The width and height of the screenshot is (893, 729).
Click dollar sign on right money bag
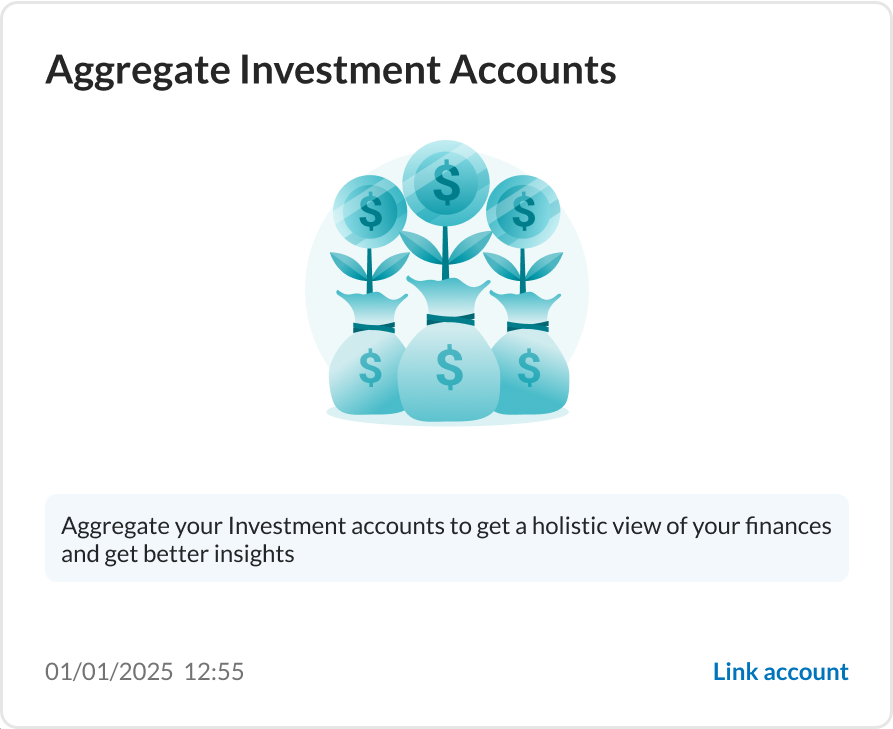click(x=529, y=368)
